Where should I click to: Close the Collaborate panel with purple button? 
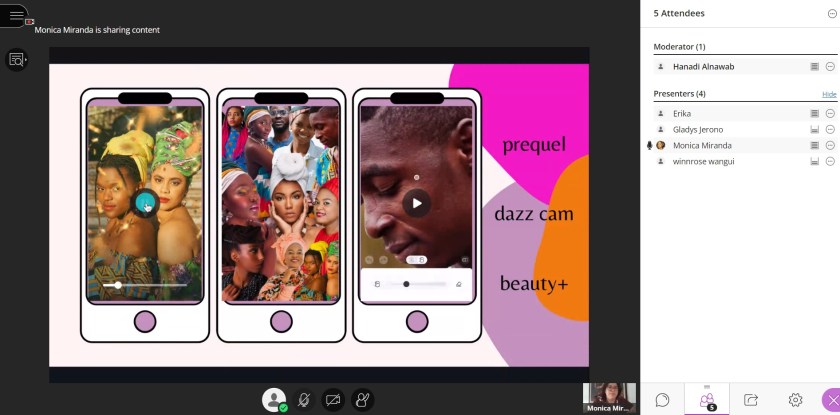(x=831, y=399)
